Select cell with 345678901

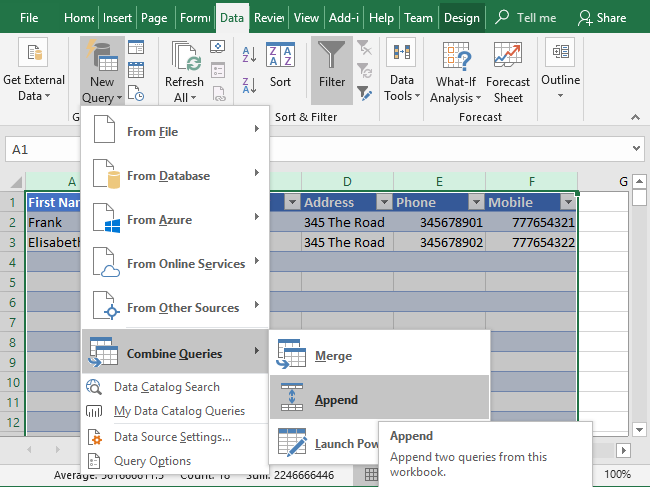coord(439,223)
